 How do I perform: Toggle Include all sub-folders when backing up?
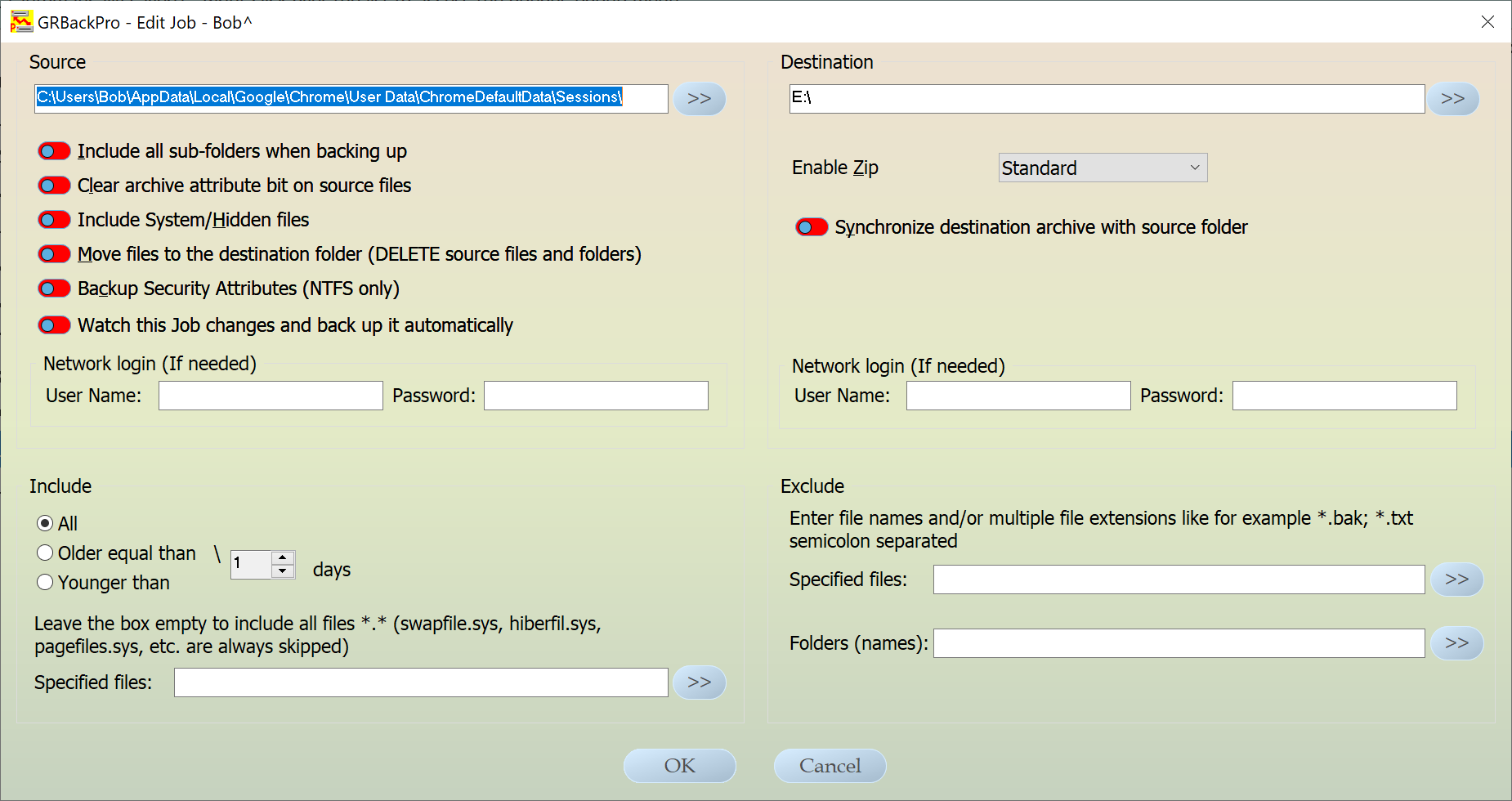[55, 151]
